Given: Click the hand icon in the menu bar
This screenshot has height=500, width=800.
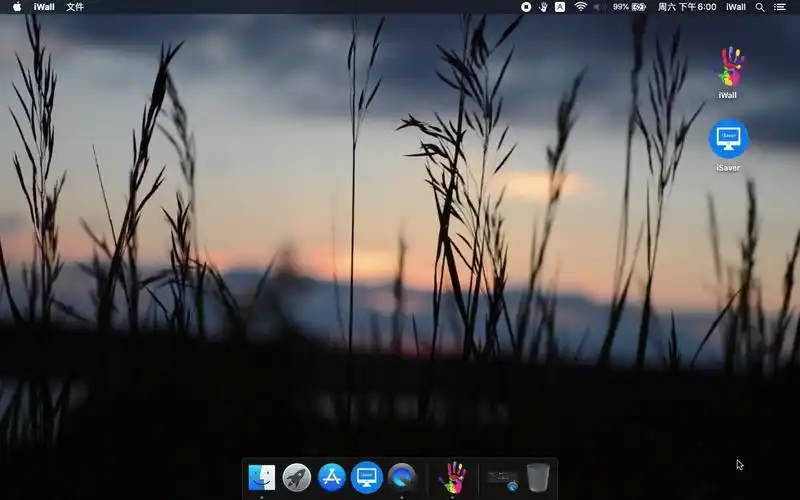Looking at the screenshot, I should [x=543, y=7].
